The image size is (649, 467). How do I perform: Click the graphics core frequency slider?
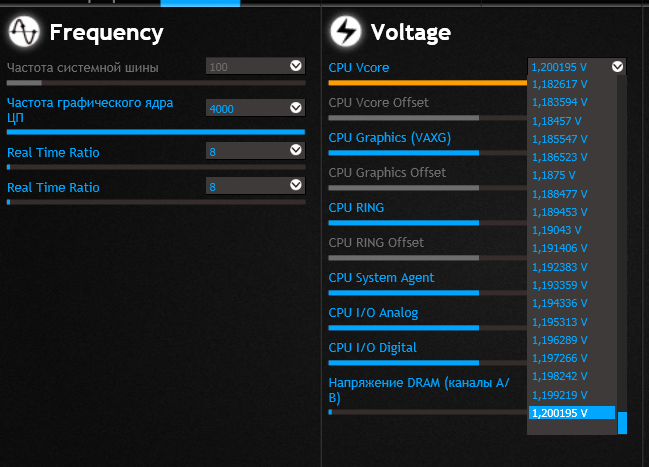(x=155, y=131)
